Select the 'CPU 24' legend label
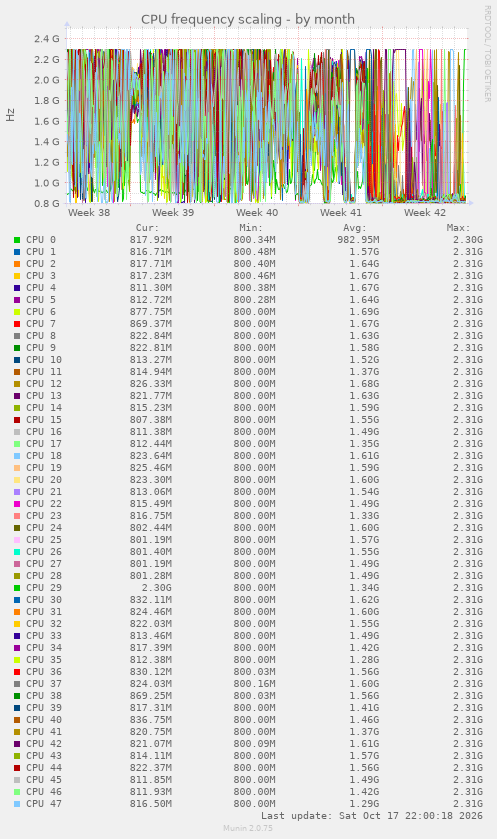Image resolution: width=497 pixels, height=839 pixels. [44, 528]
